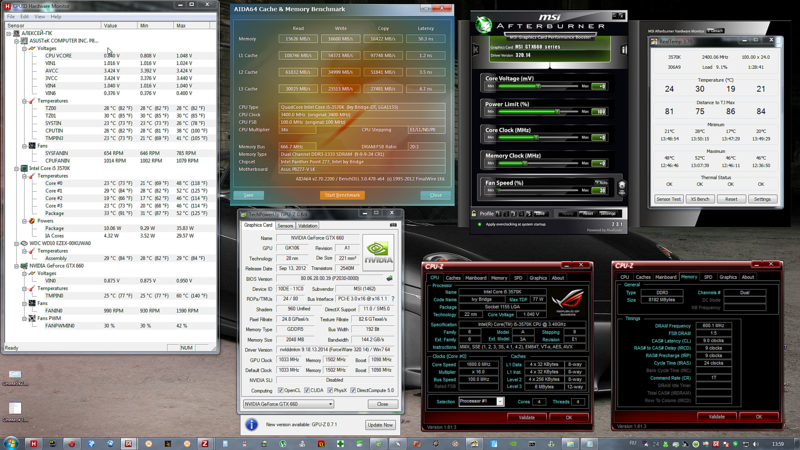Click the green cross taskbar icon
This screenshot has width=800, height=450.
(340, 444)
